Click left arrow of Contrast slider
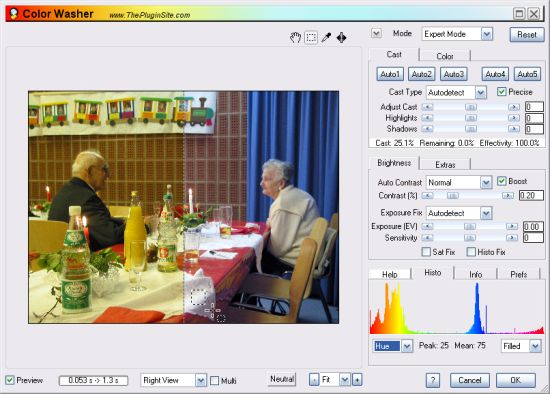The image size is (550, 394). (427, 195)
